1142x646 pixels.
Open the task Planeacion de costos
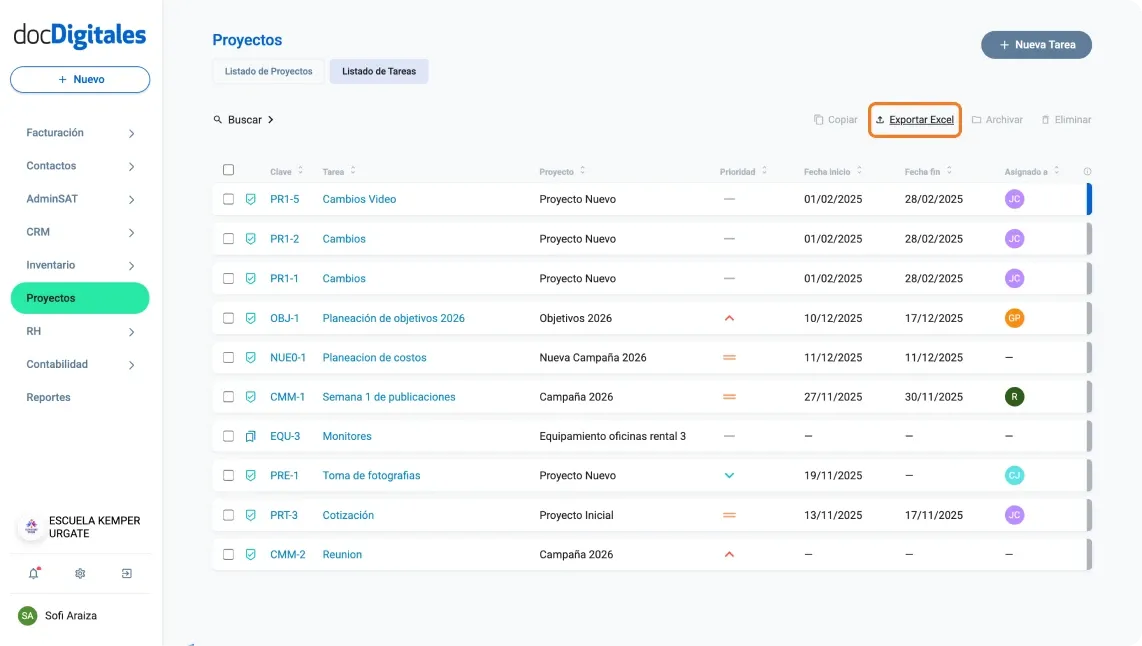pos(374,357)
